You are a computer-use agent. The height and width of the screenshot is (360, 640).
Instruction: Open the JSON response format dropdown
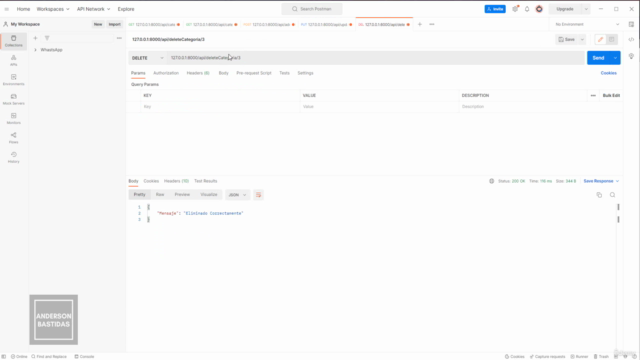(238, 195)
